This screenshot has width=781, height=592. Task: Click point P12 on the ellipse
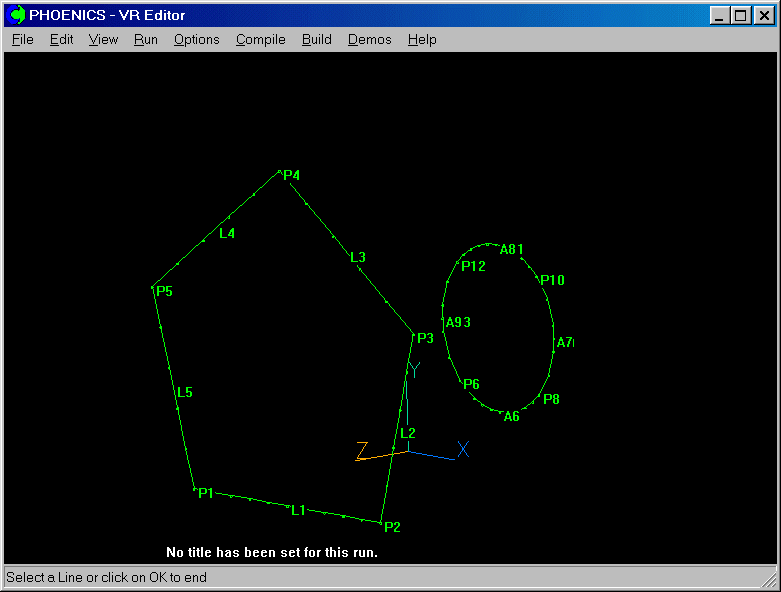[473, 266]
